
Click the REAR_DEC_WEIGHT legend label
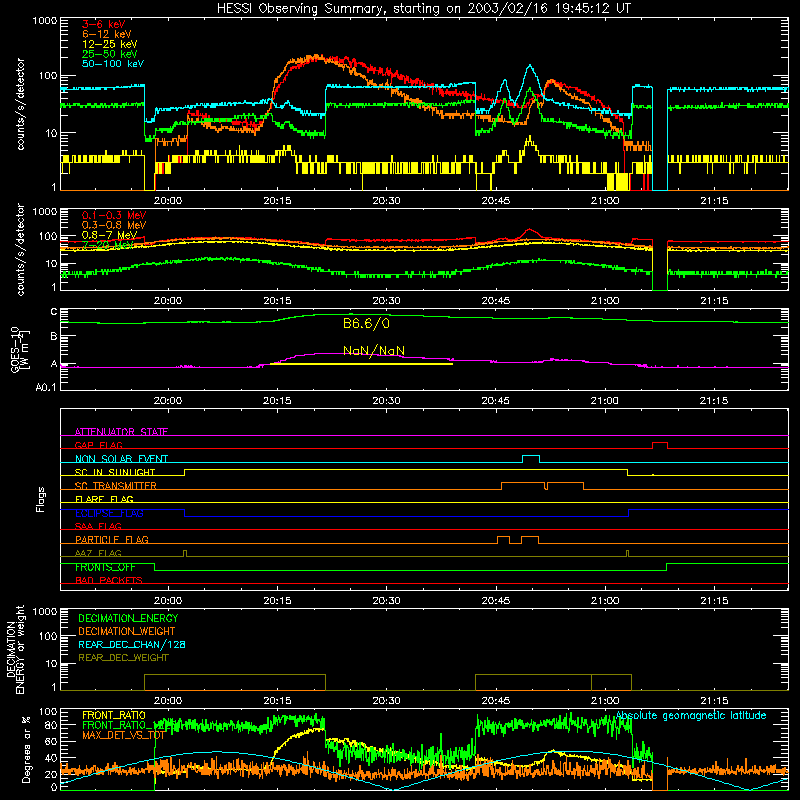(x=123, y=658)
